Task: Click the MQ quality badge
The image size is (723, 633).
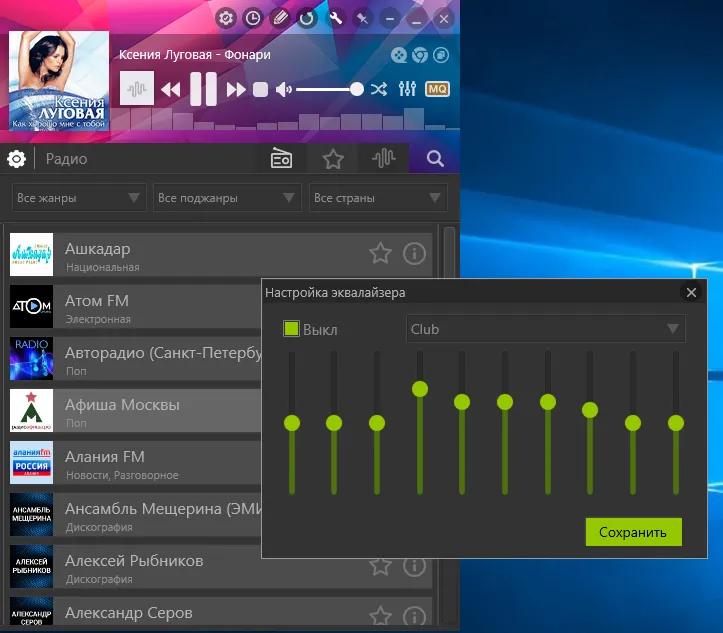Action: pos(437,89)
